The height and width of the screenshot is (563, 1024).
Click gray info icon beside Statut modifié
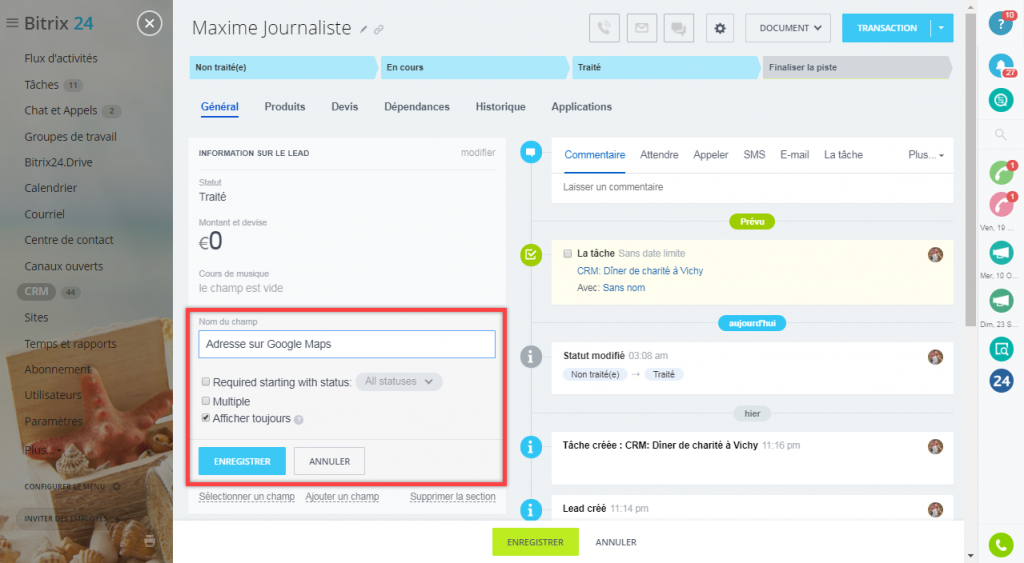(531, 357)
